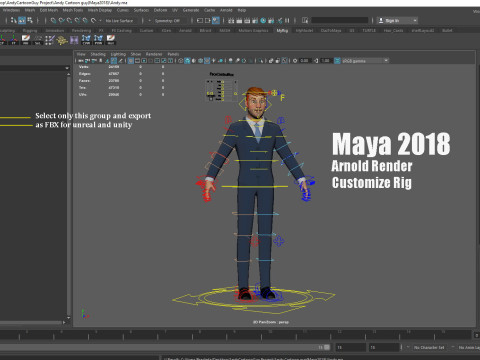Switch to FX Caching shelf tab
Screen dimensions: 480x360
[x=122, y=30]
